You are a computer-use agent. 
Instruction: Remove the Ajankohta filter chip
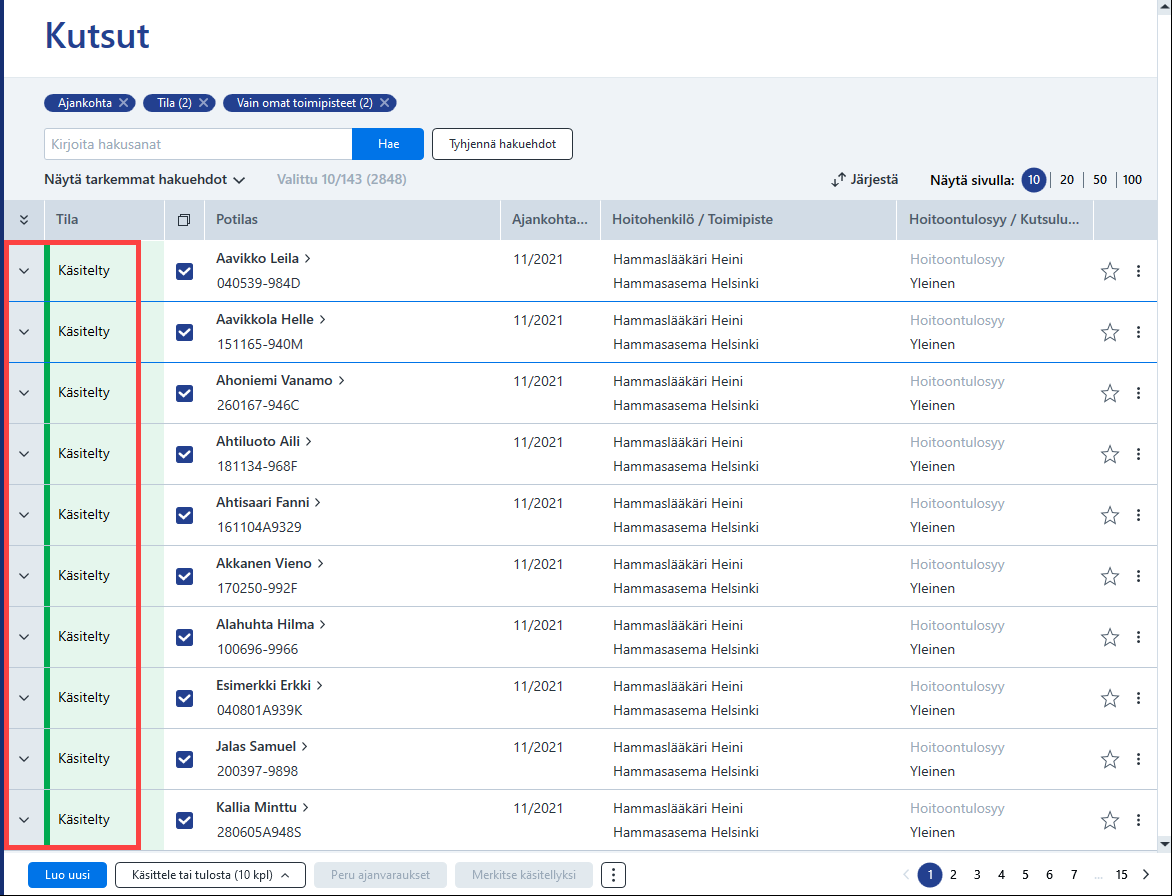[x=123, y=103]
